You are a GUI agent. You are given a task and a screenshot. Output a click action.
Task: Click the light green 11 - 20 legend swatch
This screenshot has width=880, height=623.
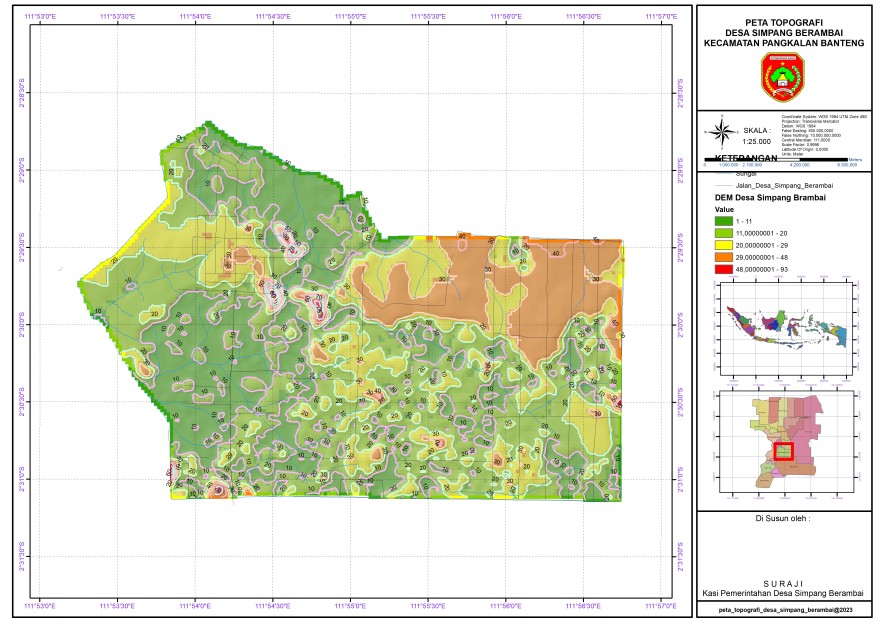(x=729, y=232)
